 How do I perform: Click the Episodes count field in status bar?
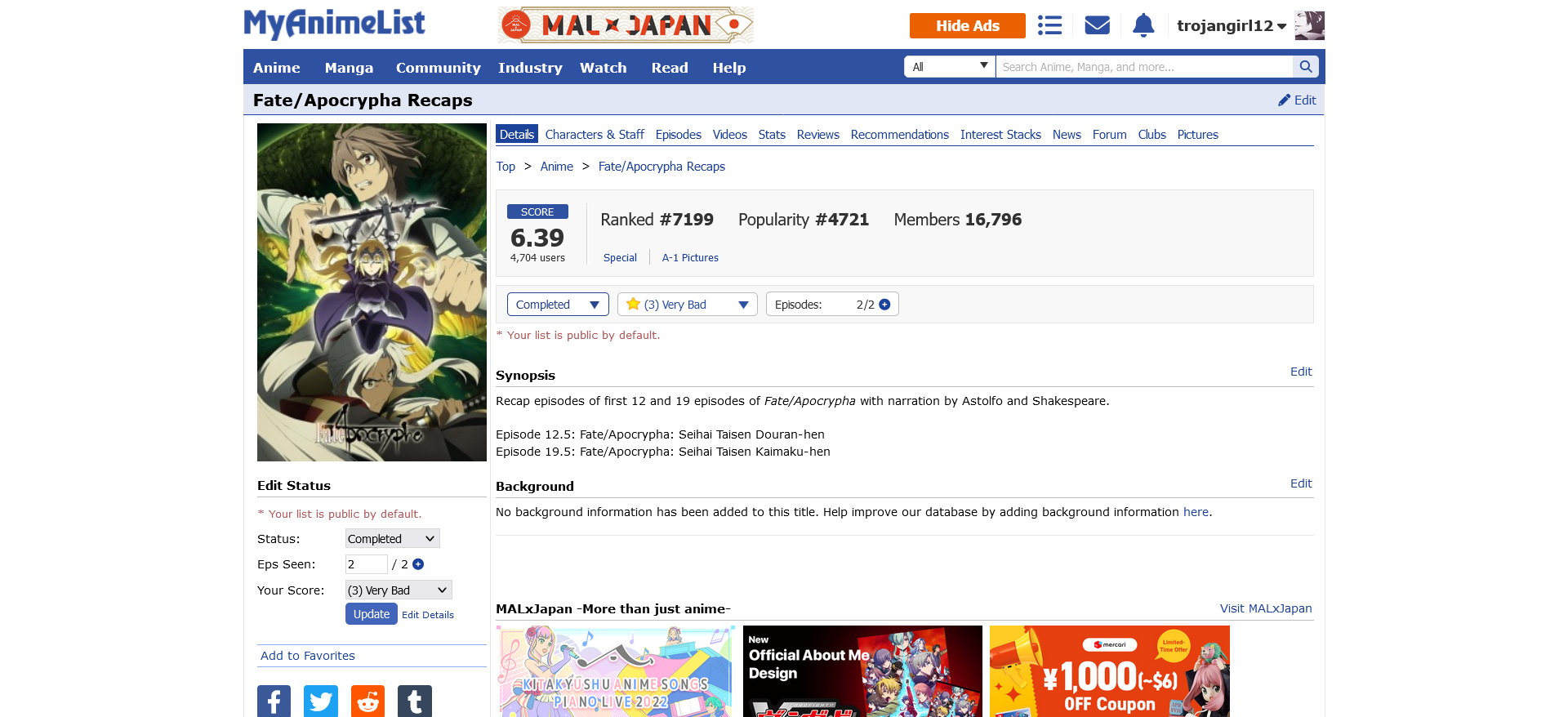832,305
